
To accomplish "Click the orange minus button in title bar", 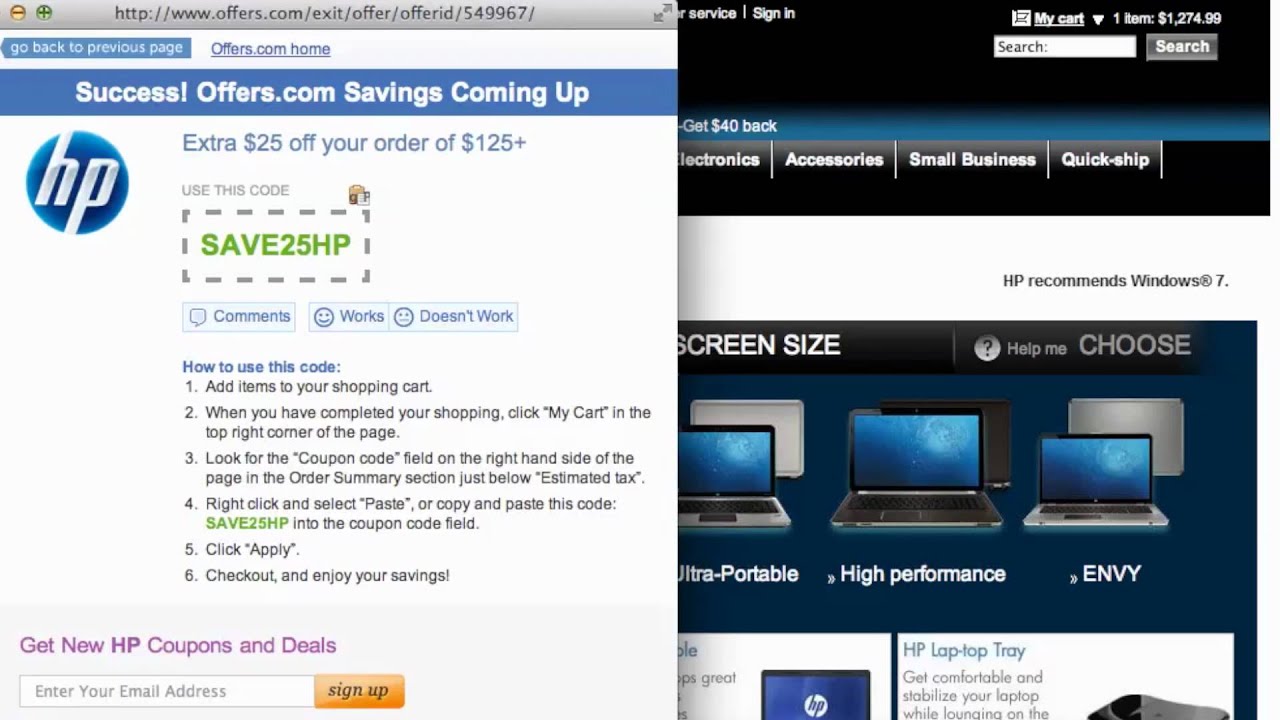I will 17,13.
